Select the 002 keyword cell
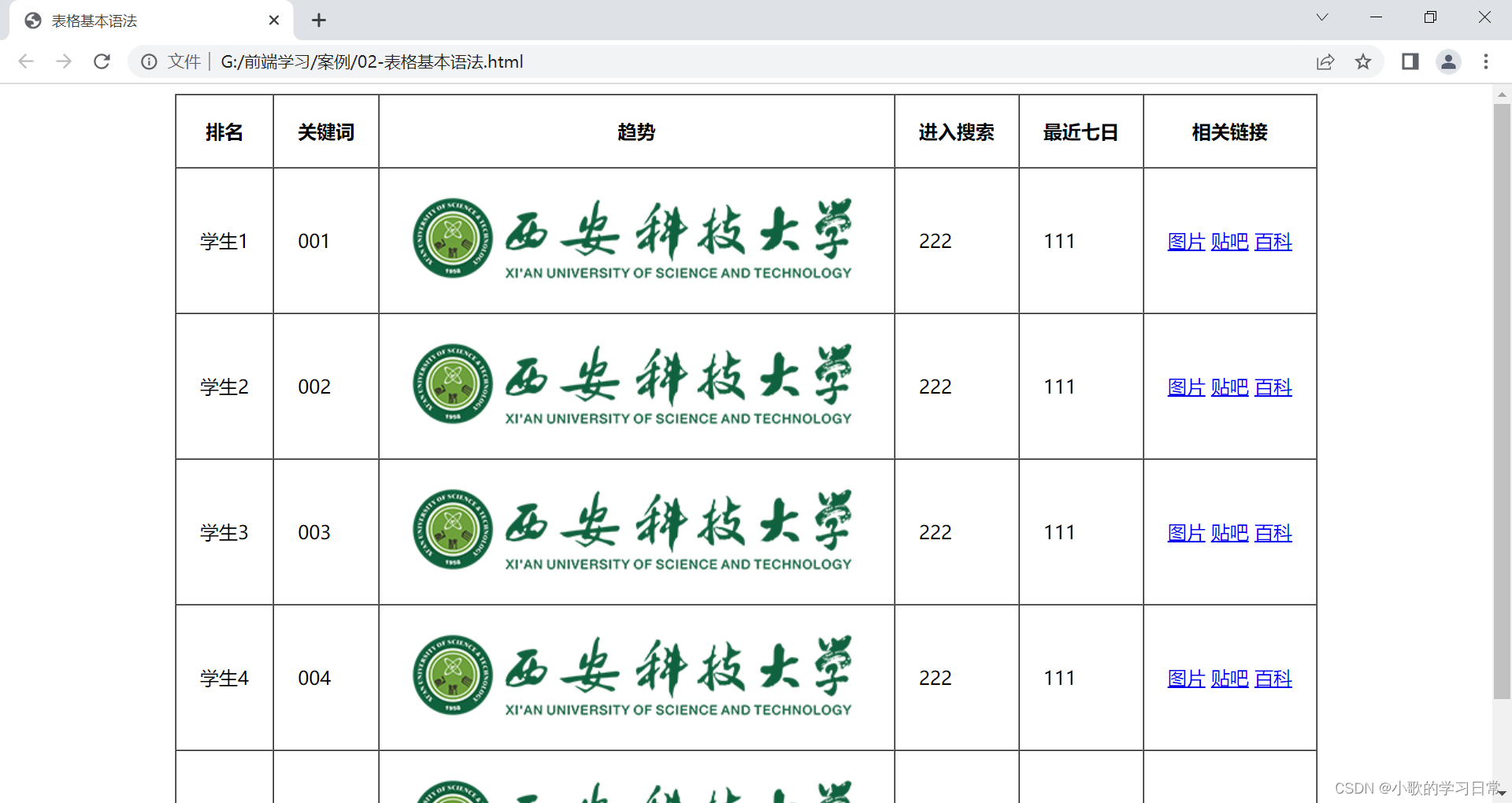The height and width of the screenshot is (803, 1512). coord(326,387)
